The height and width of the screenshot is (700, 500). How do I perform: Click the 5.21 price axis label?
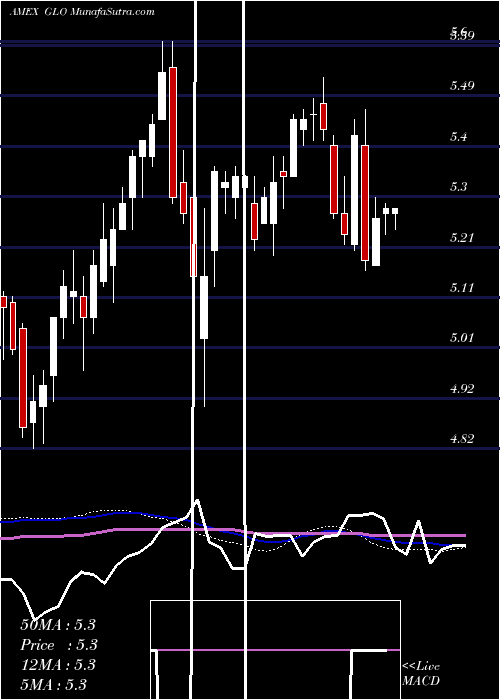[461, 237]
